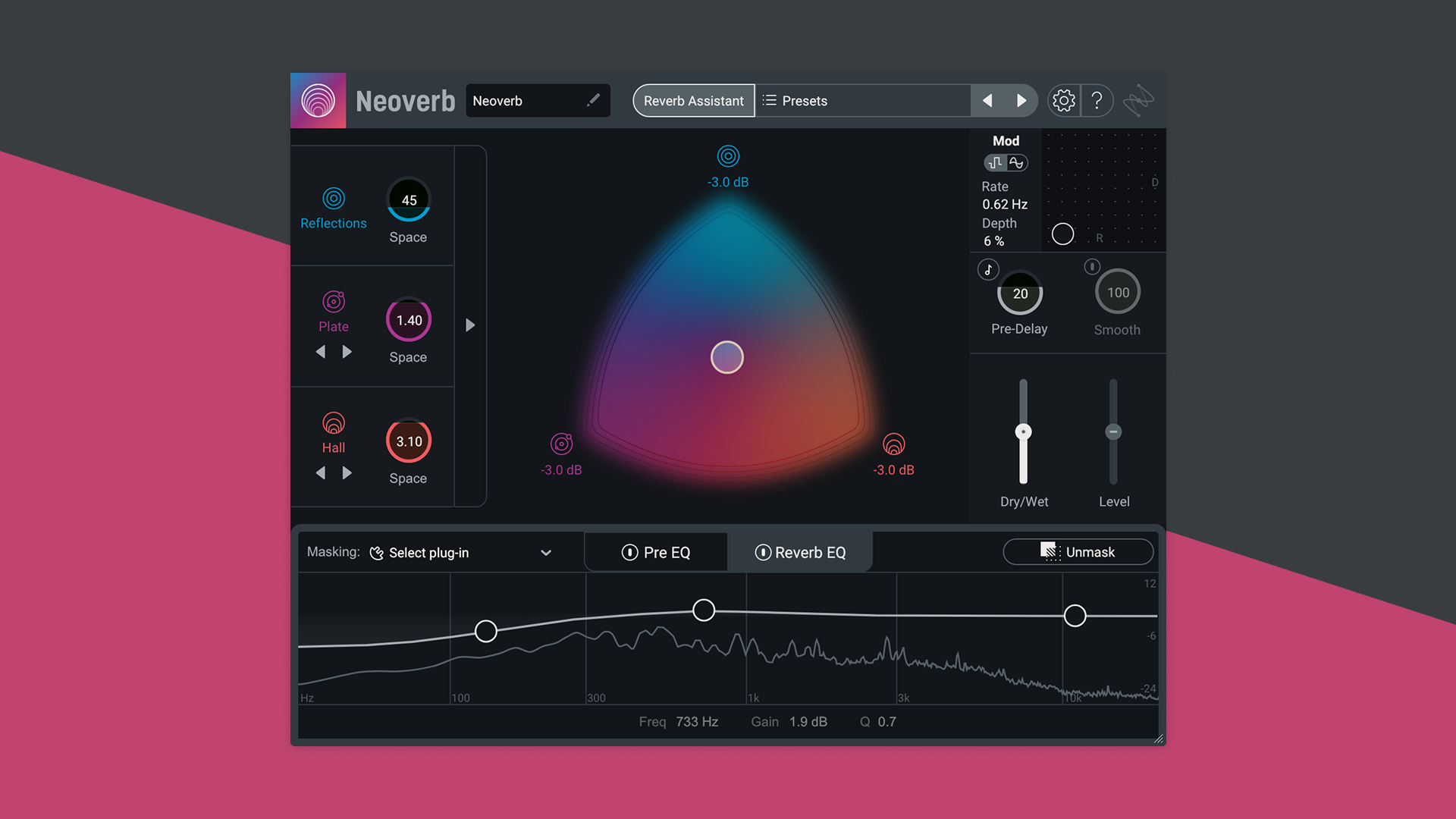Expand the advanced panel arrow
Image resolution: width=1456 pixels, height=819 pixels.
click(470, 325)
